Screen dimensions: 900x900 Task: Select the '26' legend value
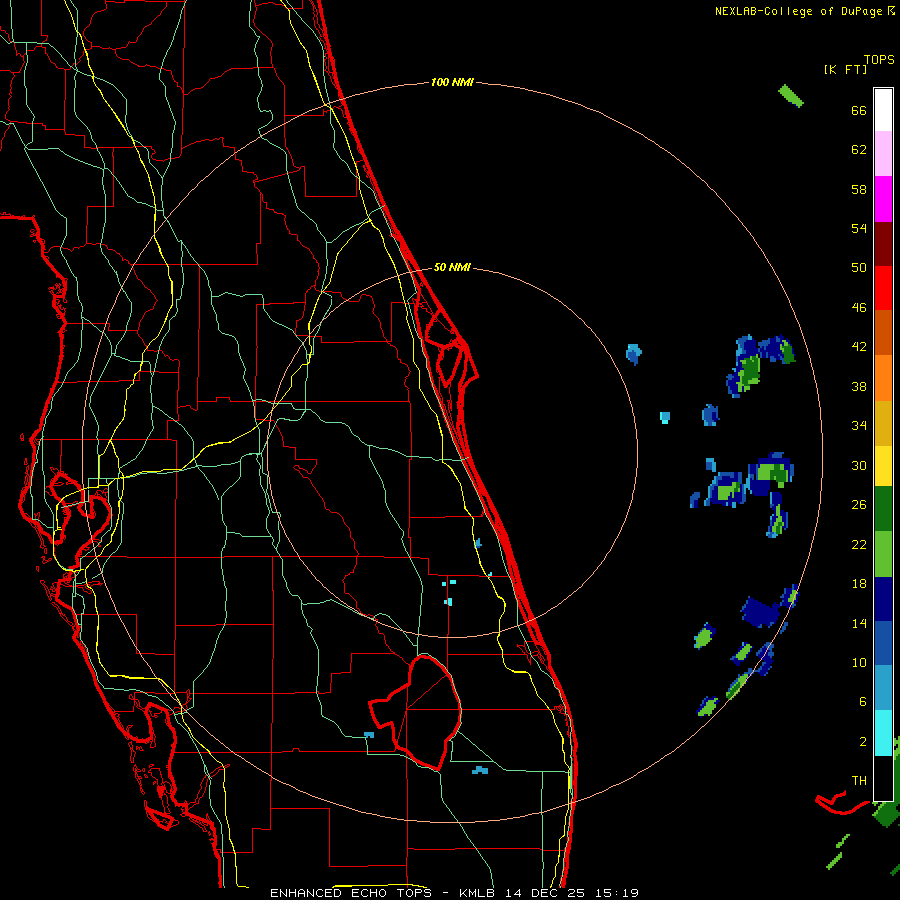tap(859, 505)
